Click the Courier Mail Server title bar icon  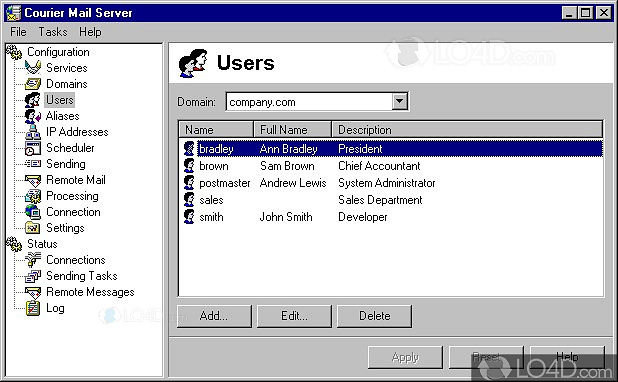(13, 13)
